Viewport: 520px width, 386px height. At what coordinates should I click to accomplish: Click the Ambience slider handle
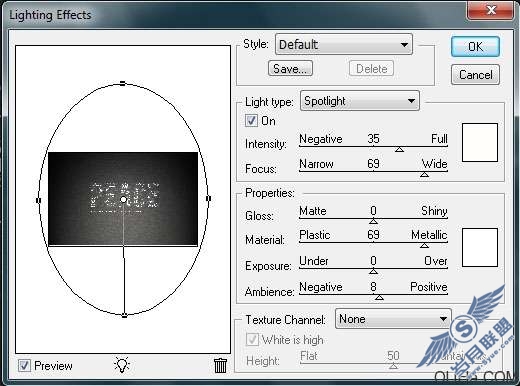tap(379, 297)
